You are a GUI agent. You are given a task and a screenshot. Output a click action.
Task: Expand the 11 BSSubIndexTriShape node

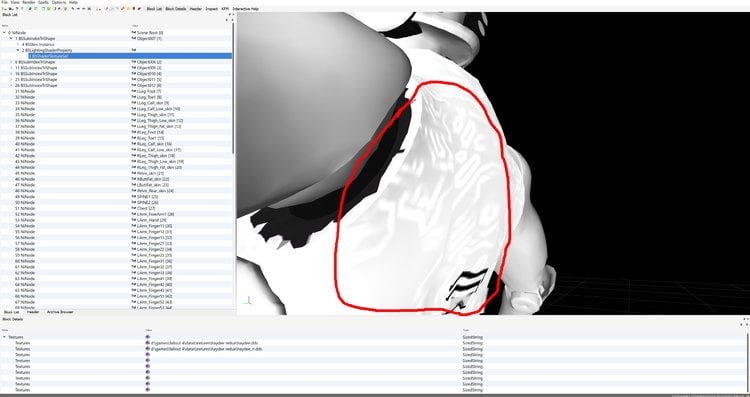pyautogui.click(x=11, y=68)
